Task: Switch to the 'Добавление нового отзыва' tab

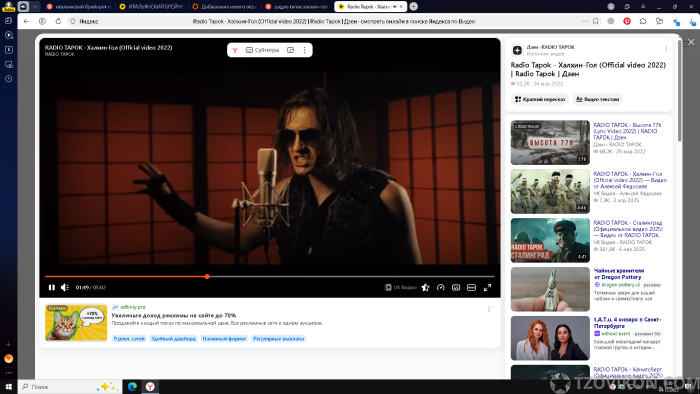Action: [224, 7]
